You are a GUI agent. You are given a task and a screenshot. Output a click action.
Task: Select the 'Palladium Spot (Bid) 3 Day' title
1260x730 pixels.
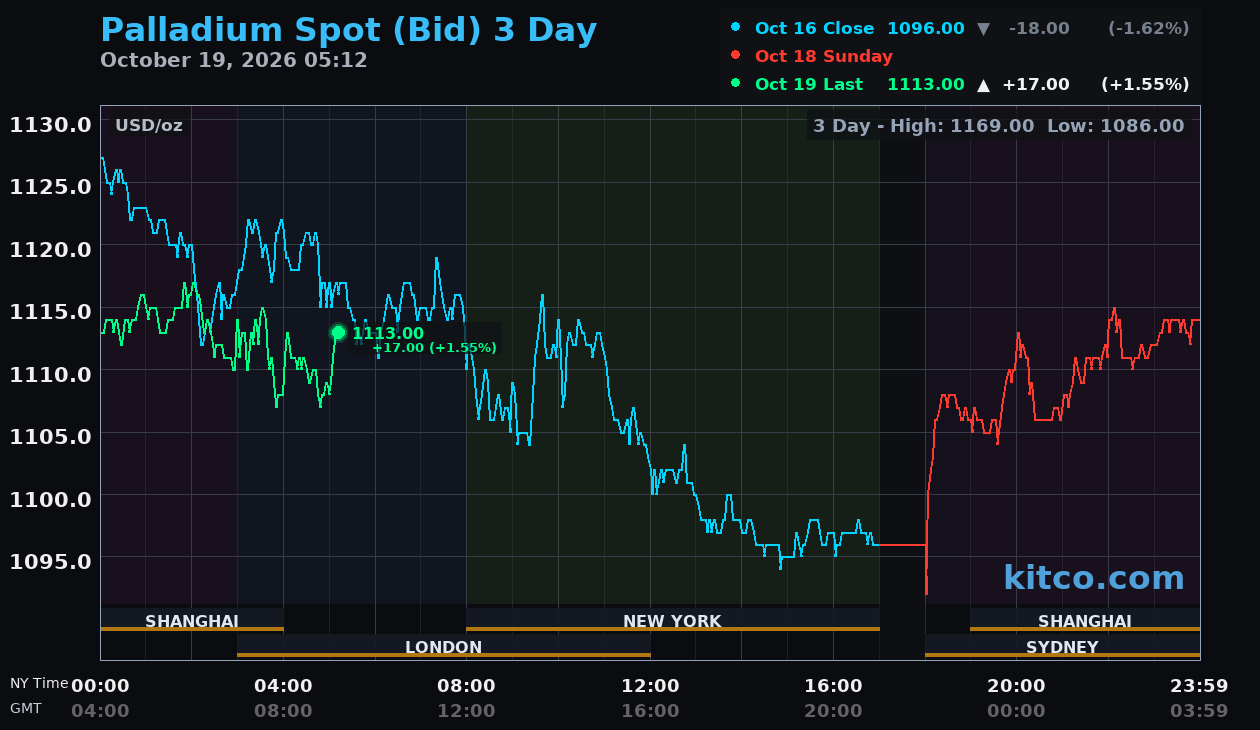click(349, 30)
